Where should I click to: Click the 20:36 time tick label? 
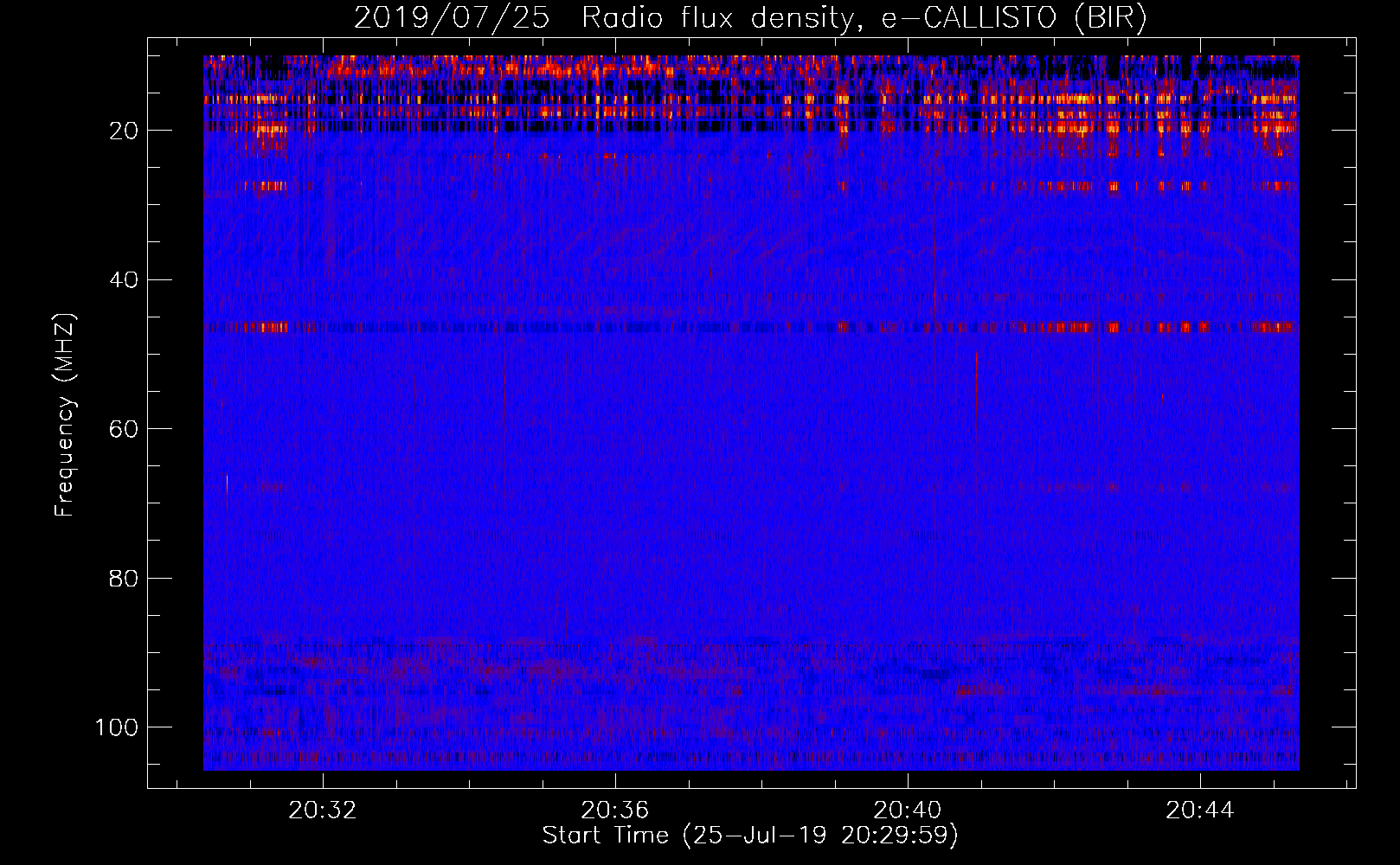coord(615,811)
